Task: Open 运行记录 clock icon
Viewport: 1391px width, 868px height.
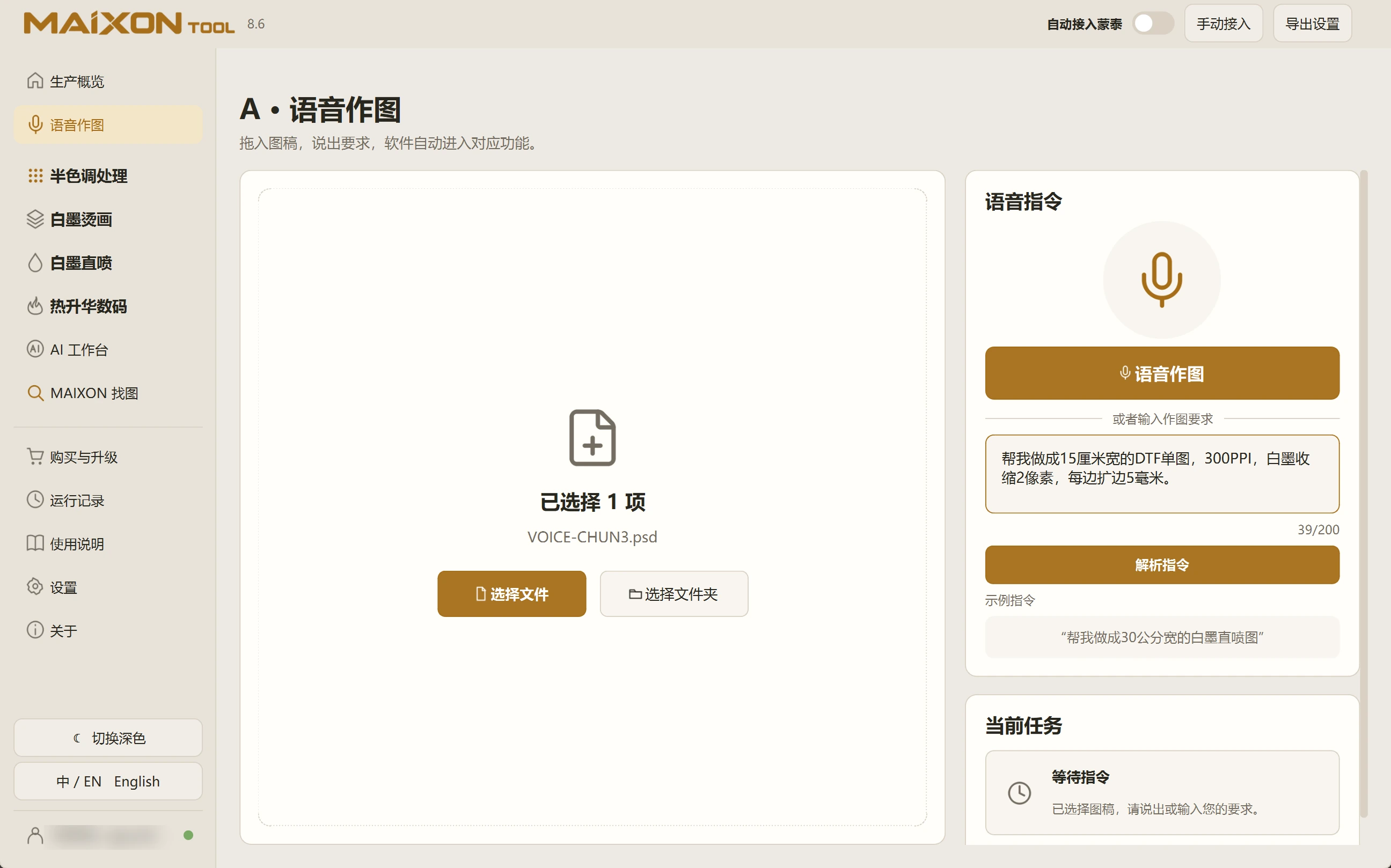Action: coord(35,500)
